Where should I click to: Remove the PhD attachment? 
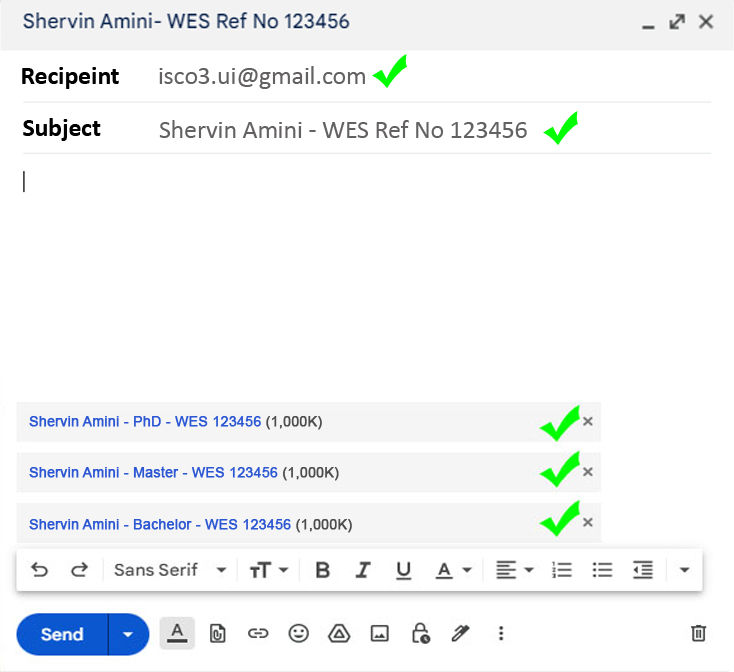tap(588, 422)
